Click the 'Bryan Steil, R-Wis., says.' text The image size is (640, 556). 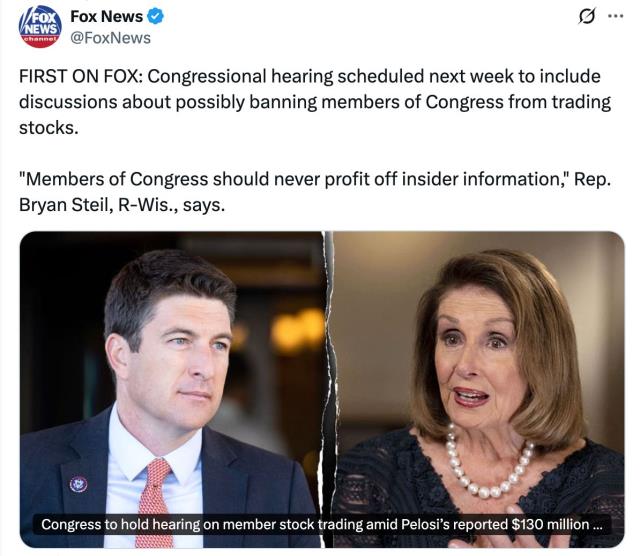(x=122, y=205)
